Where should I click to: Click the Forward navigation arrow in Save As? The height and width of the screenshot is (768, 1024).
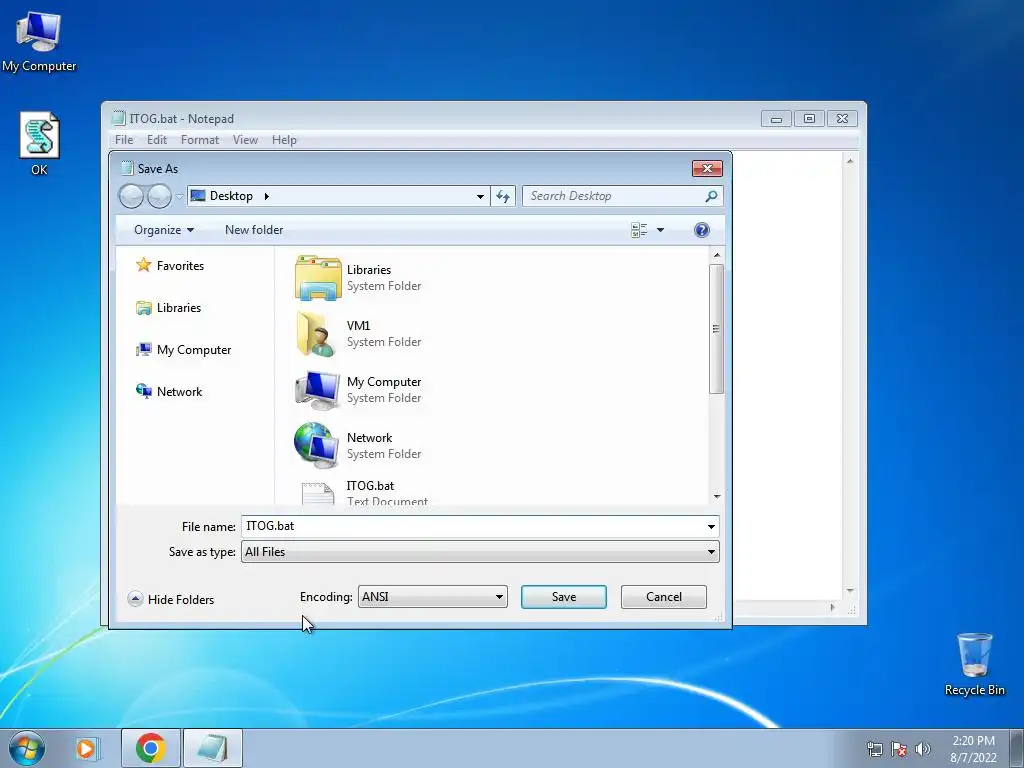click(x=159, y=196)
